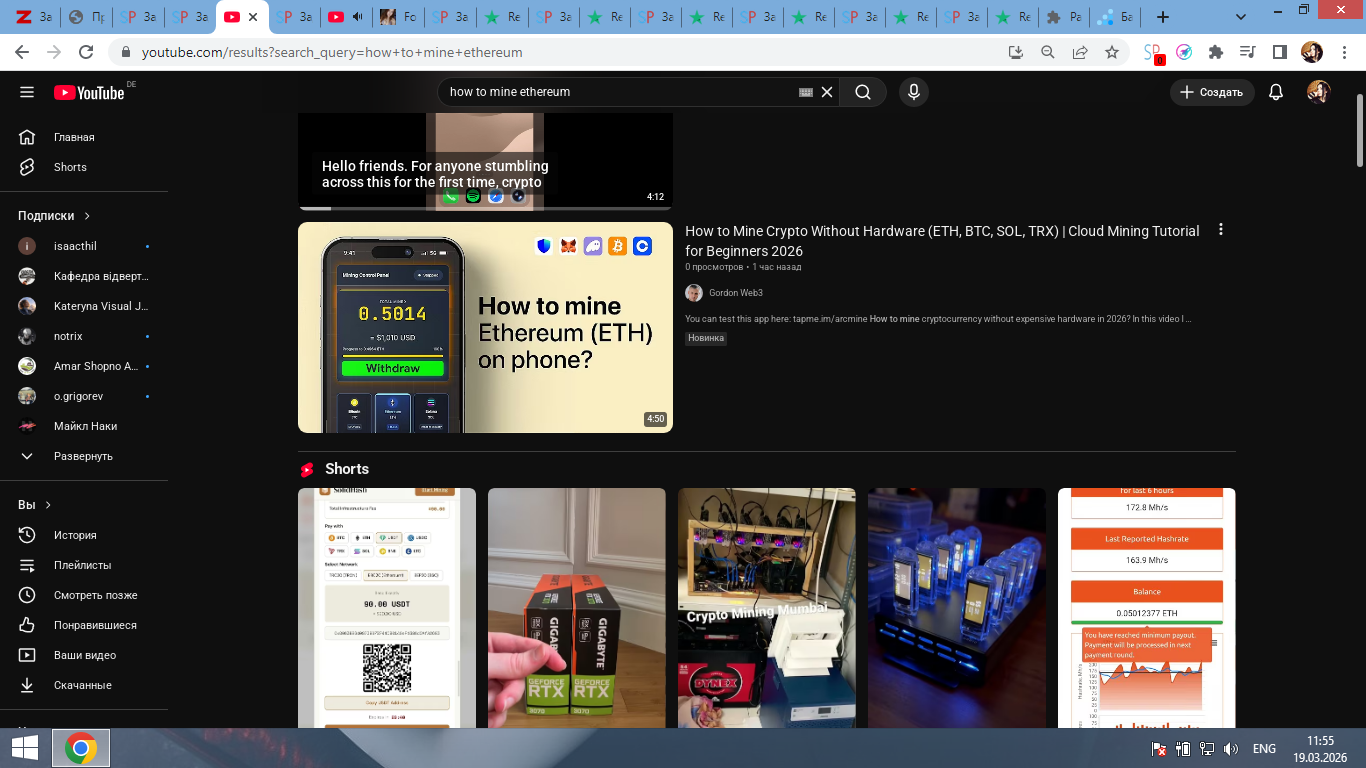Viewport: 1366px width, 768px height.
Task: Play the 'Hello friends' video thumbnail
Action: (485, 161)
